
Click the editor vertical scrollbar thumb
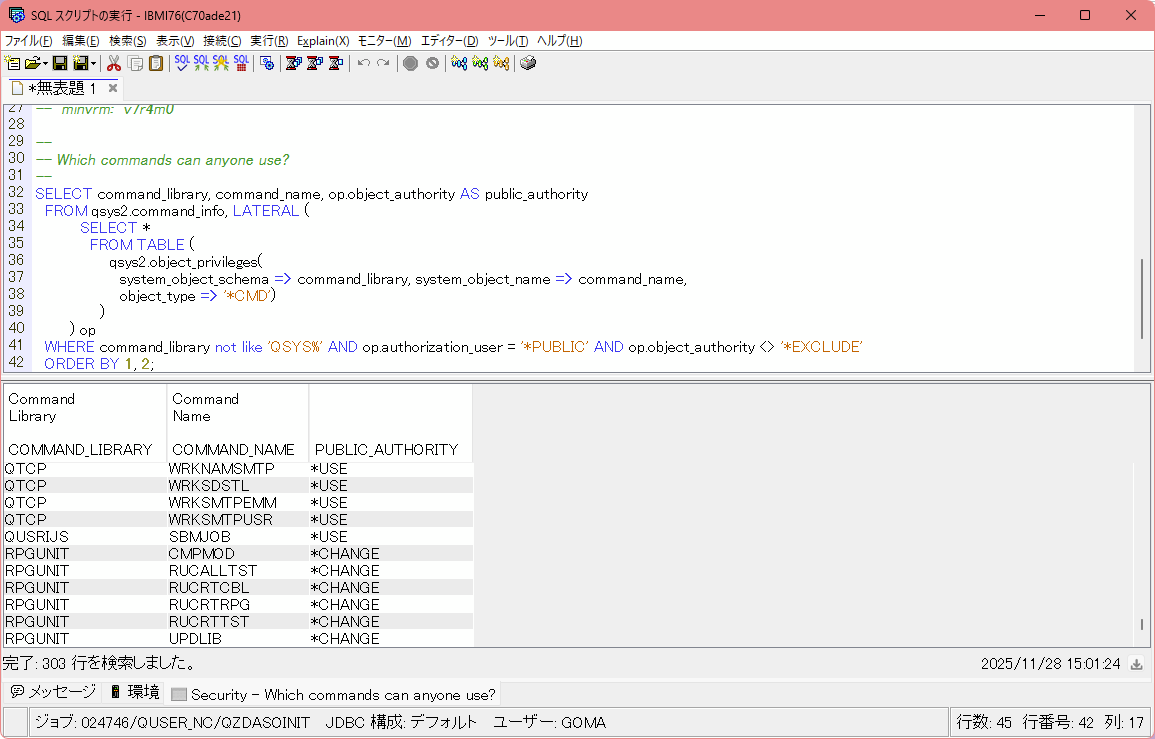[1142, 298]
